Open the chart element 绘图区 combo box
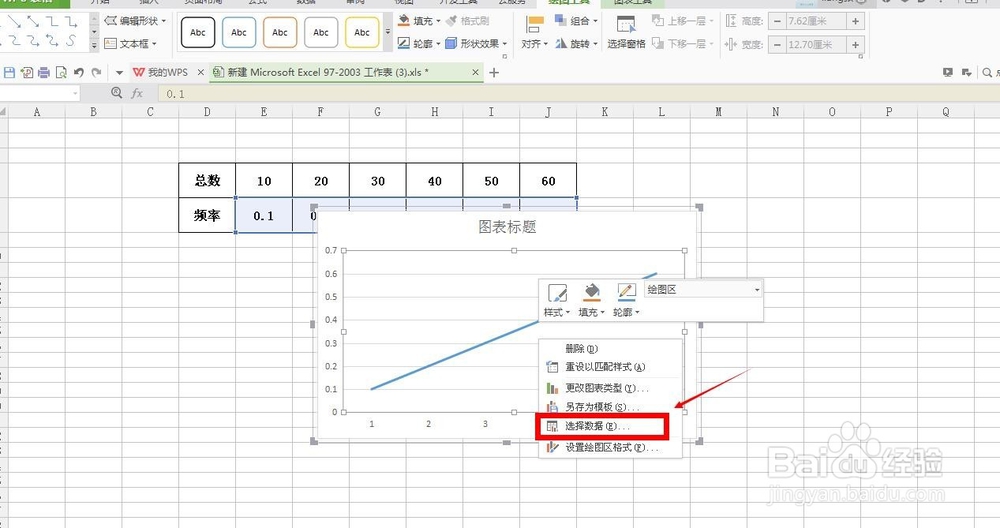This screenshot has width=1000, height=528. [x=703, y=290]
